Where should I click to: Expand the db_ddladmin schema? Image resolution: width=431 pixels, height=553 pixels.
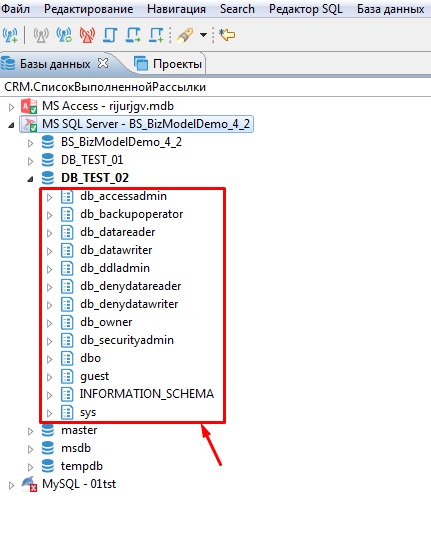pyautogui.click(x=50, y=269)
